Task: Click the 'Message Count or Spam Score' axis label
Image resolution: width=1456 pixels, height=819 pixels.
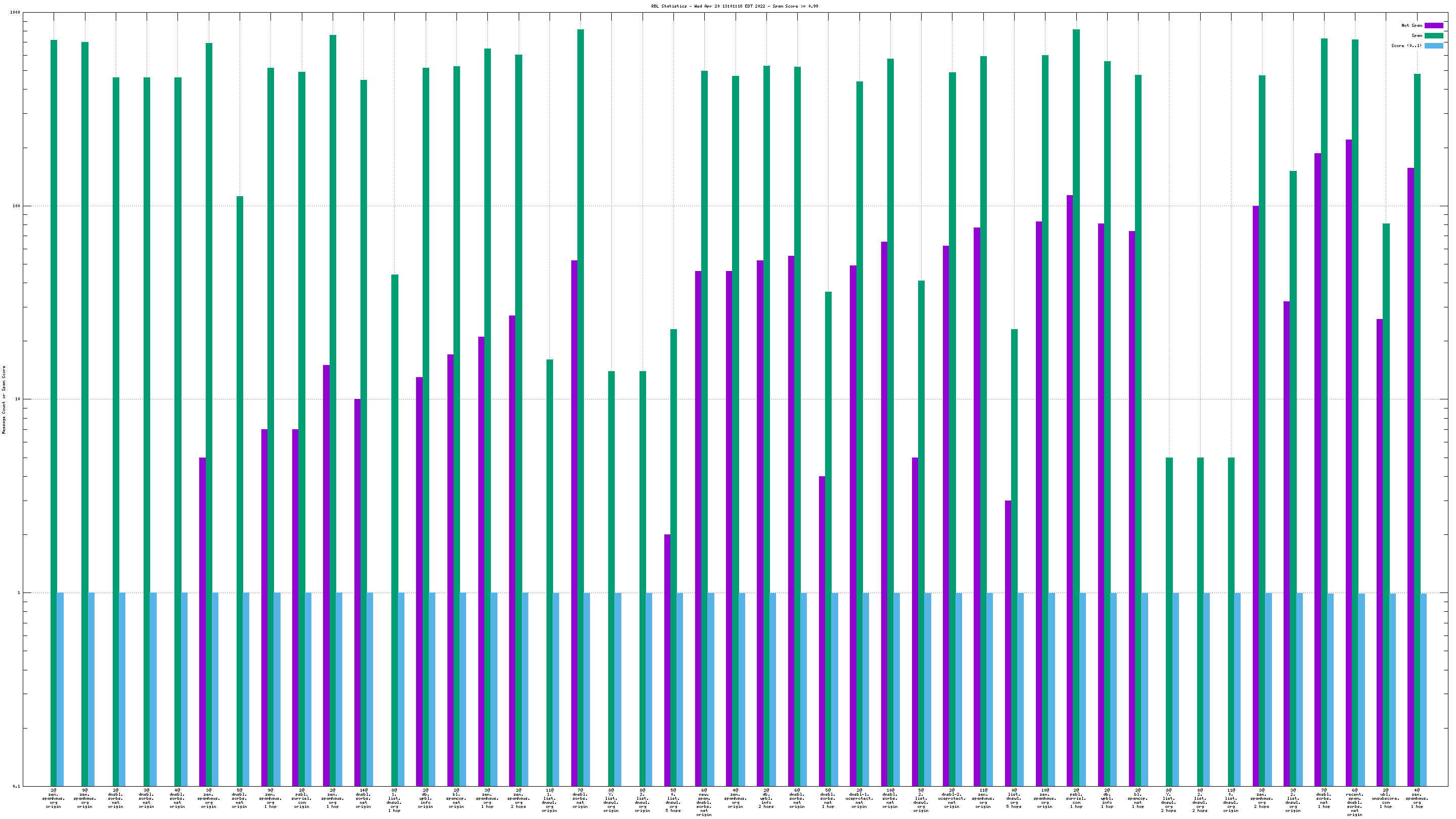Action: pos(4,399)
